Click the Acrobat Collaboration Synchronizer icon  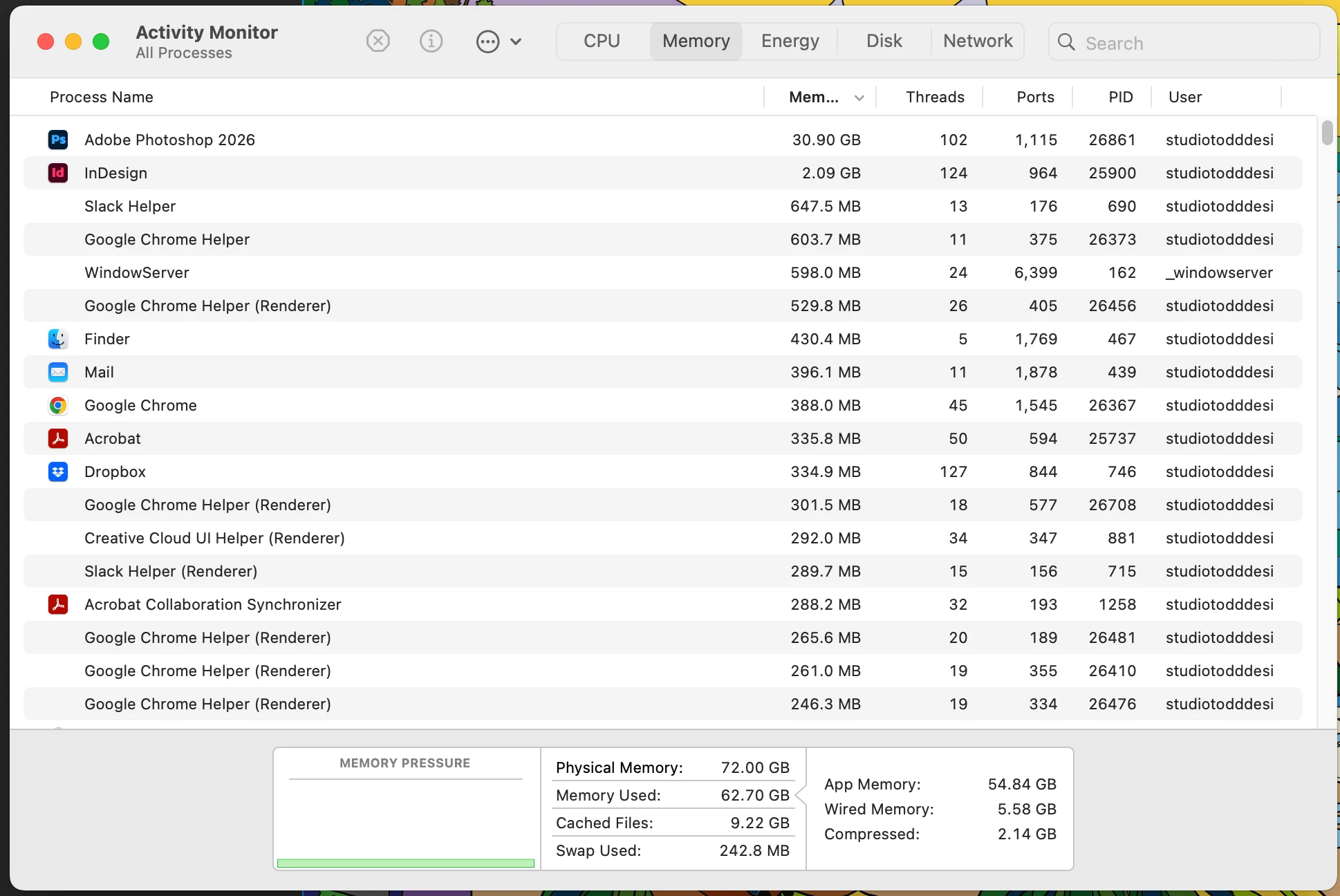coord(58,604)
